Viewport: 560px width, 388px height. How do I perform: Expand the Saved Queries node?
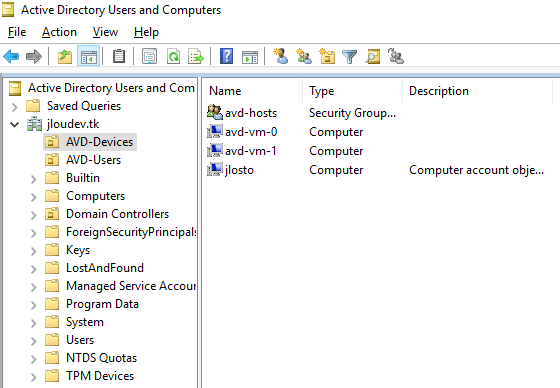(15, 107)
